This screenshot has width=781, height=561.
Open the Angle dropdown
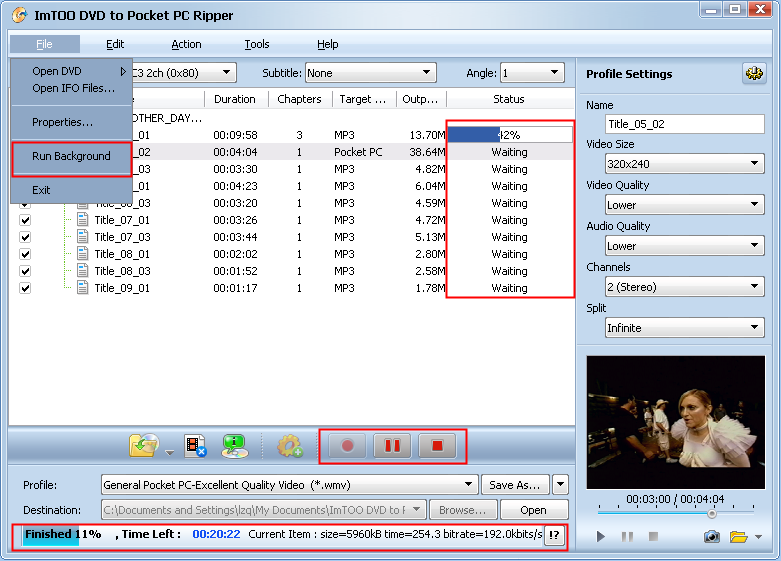pos(532,73)
